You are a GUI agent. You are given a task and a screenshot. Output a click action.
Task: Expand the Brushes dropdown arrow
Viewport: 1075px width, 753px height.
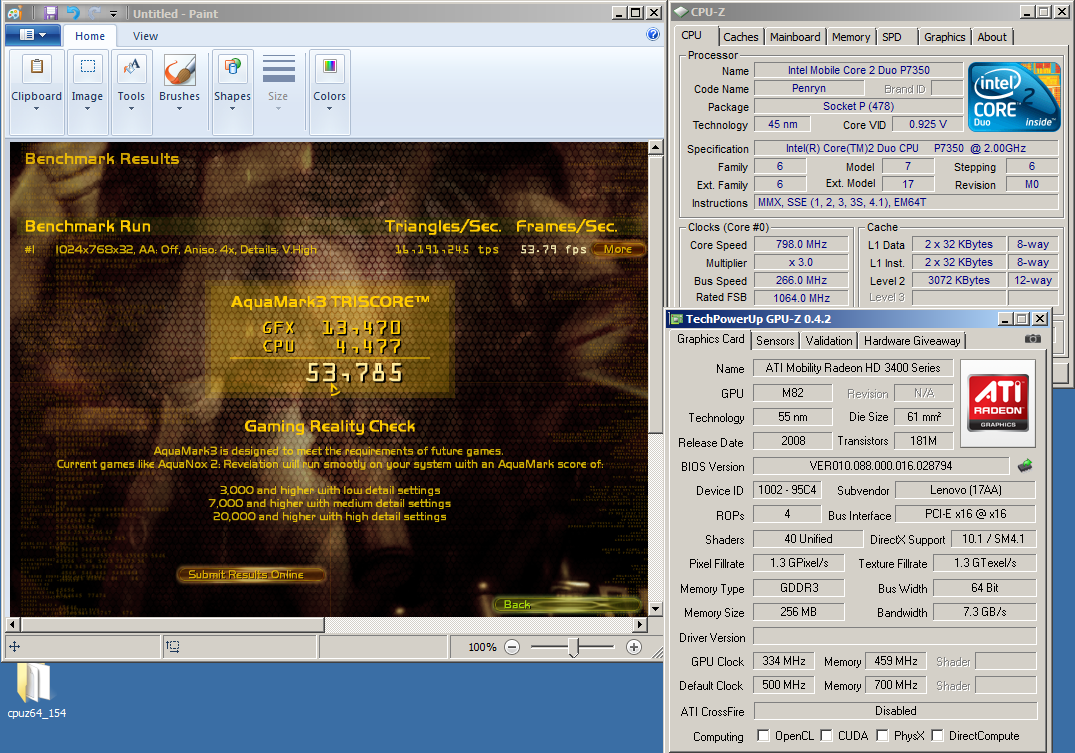[180, 108]
